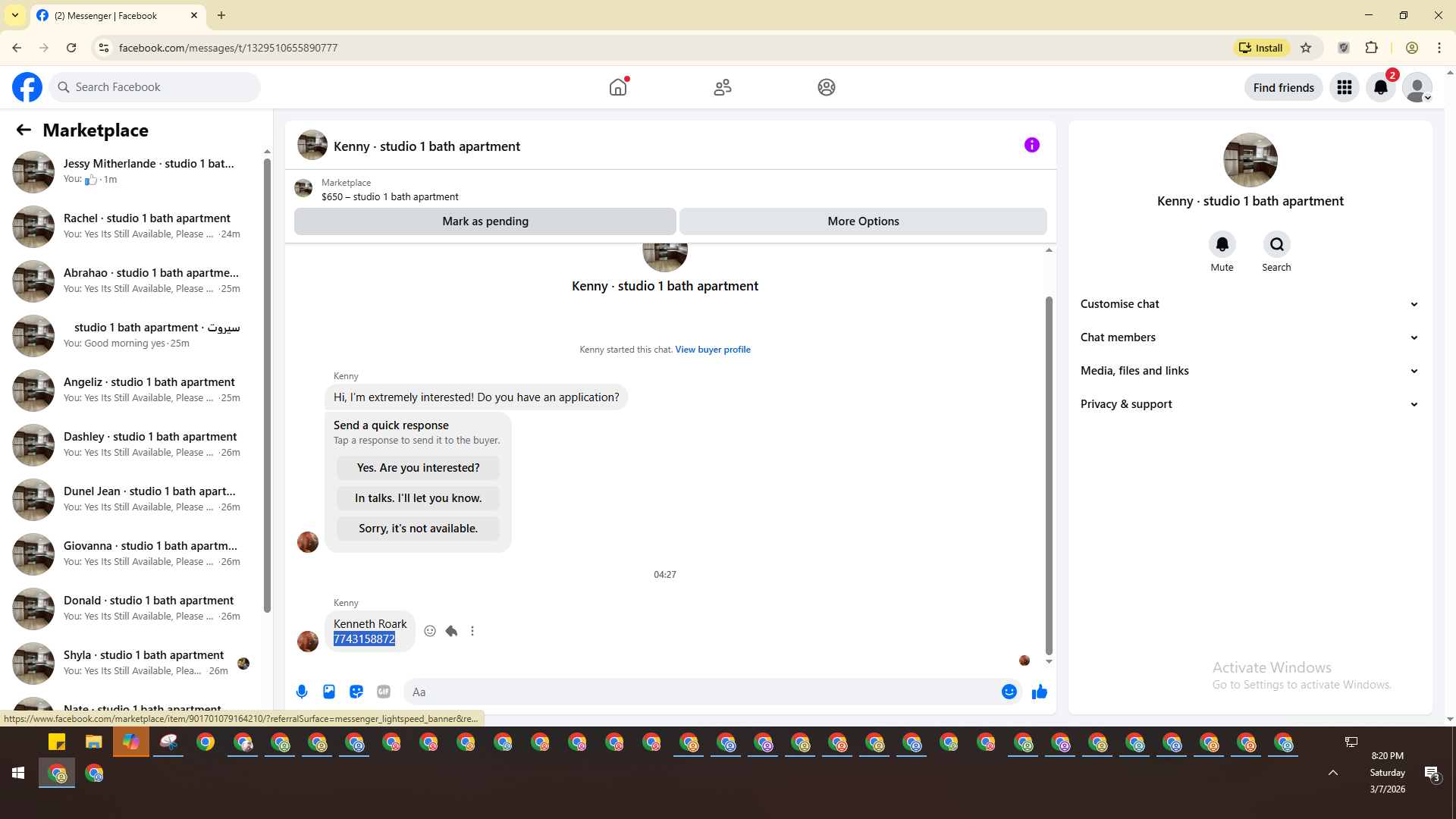Open conversation information icon
Screen dimensions: 1456x819
pyautogui.click(x=1032, y=145)
